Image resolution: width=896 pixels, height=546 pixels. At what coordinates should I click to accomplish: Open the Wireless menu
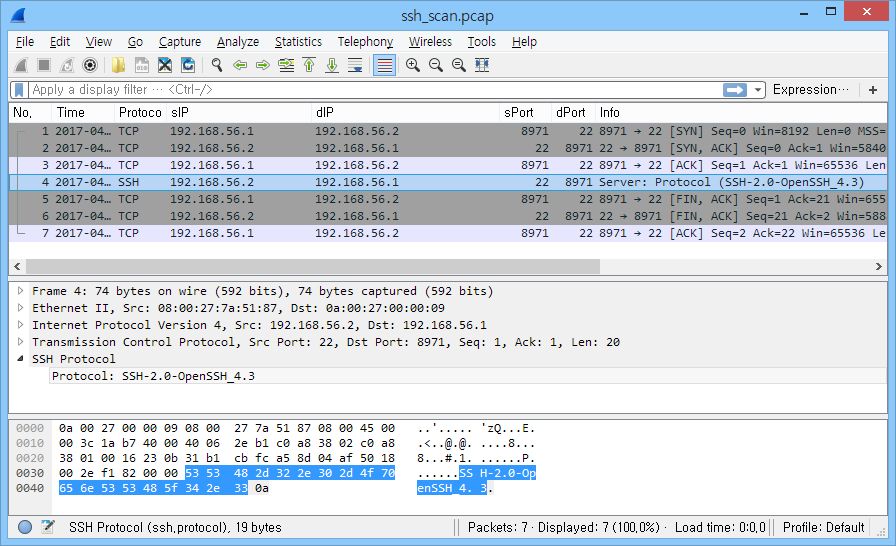430,42
